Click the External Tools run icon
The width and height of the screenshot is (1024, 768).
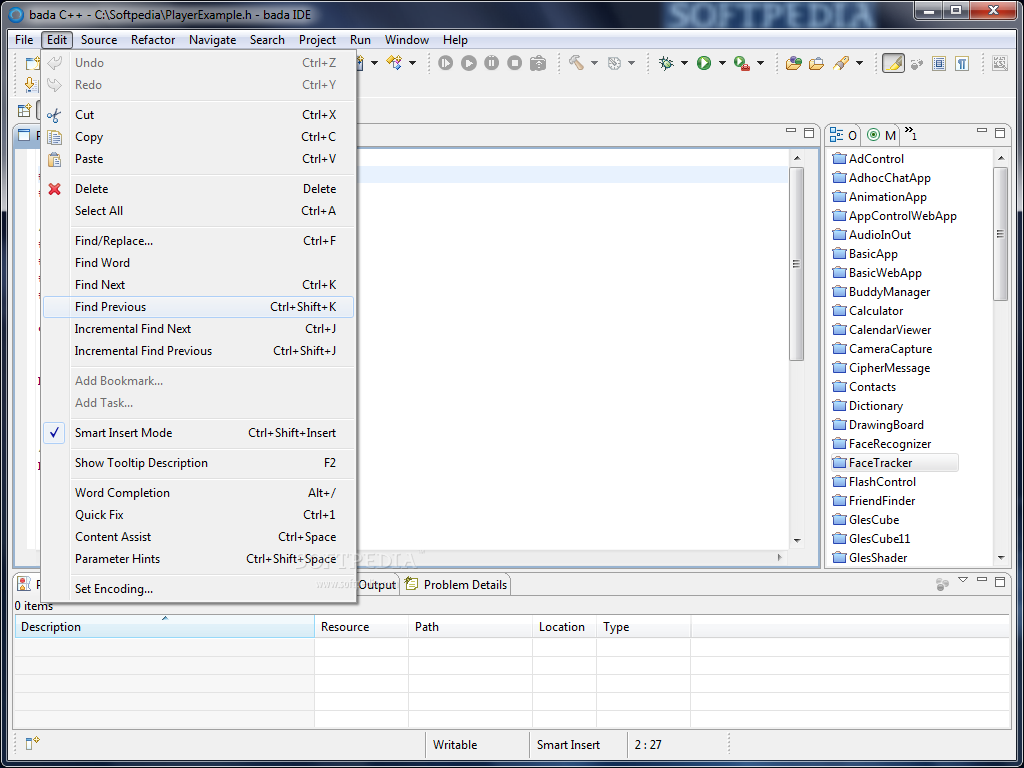pyautogui.click(x=741, y=63)
